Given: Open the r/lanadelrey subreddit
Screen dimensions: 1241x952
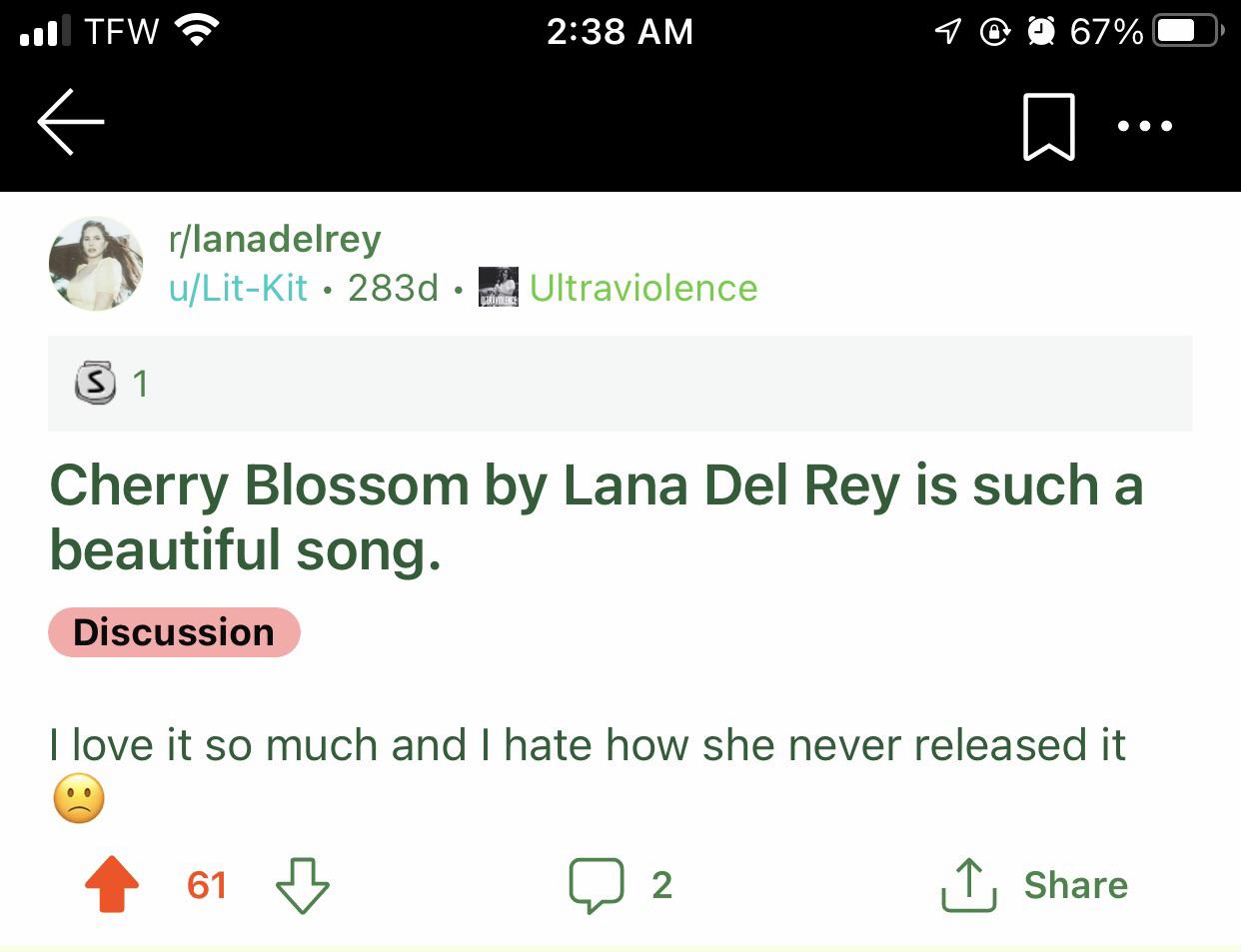Looking at the screenshot, I should click(x=275, y=238).
